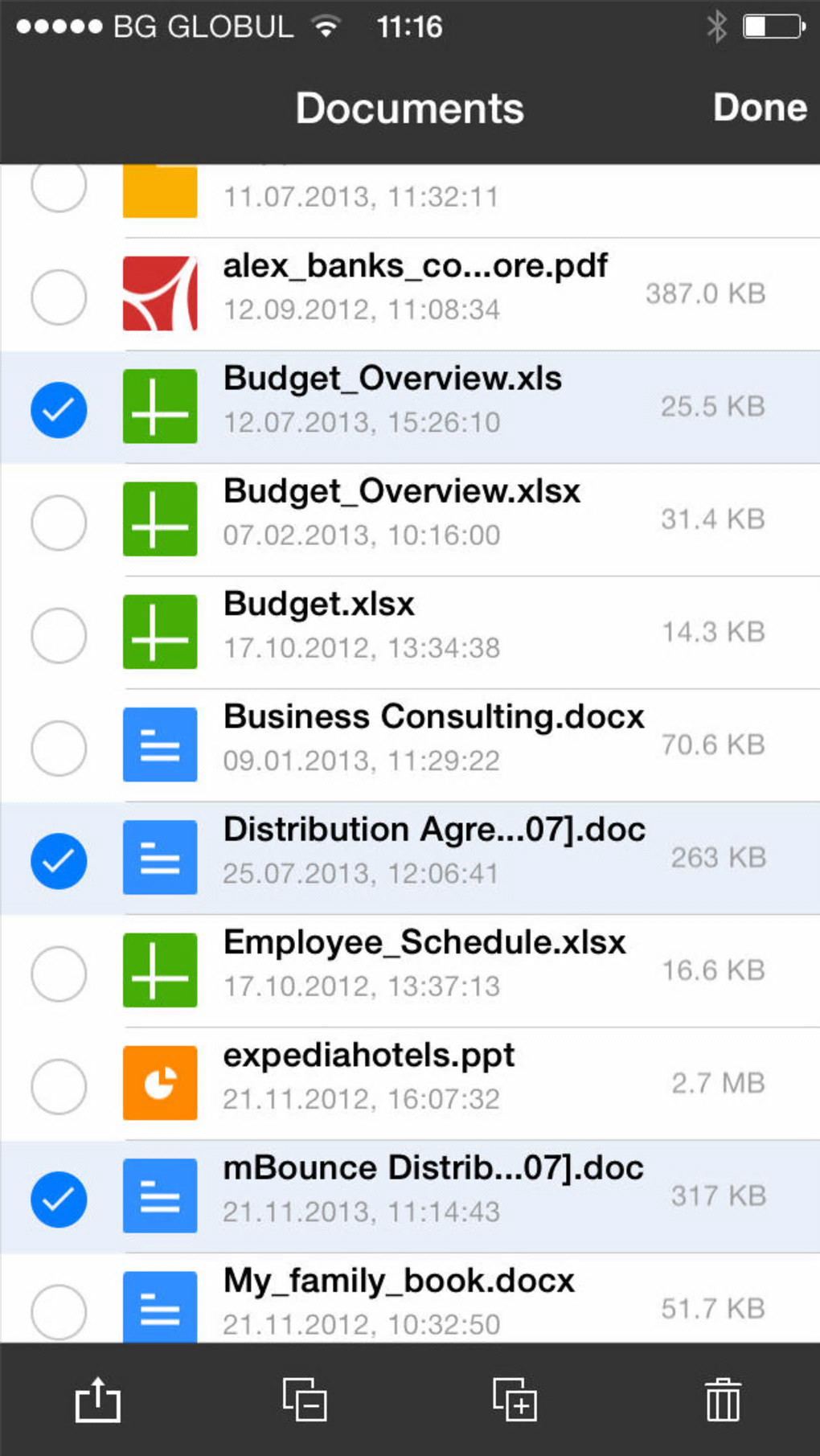The width and height of the screenshot is (820, 1456).
Task: Tap the green spreadsheet icon for Budget.xlsx
Action: (x=160, y=632)
